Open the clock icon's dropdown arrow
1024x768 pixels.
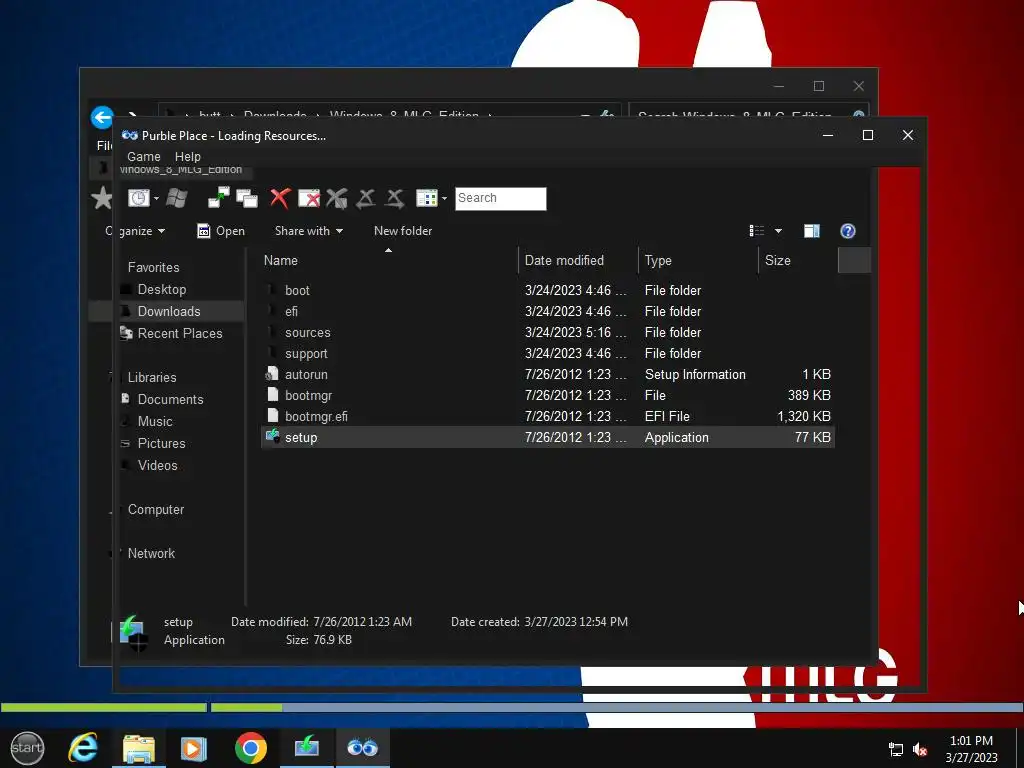[x=157, y=199]
